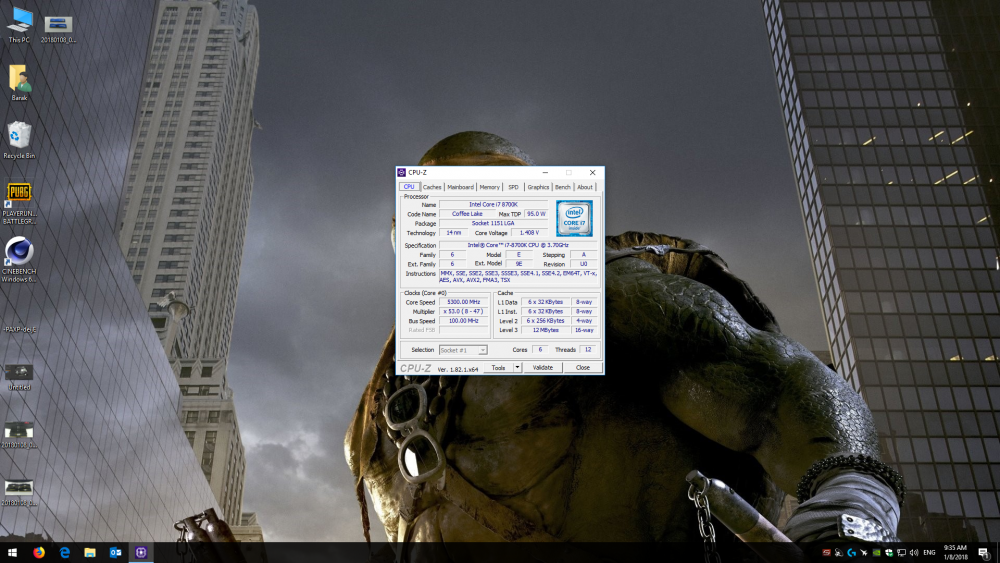Click the CPU-Z title bar app icon
This screenshot has height=563, width=1000.
(x=401, y=172)
